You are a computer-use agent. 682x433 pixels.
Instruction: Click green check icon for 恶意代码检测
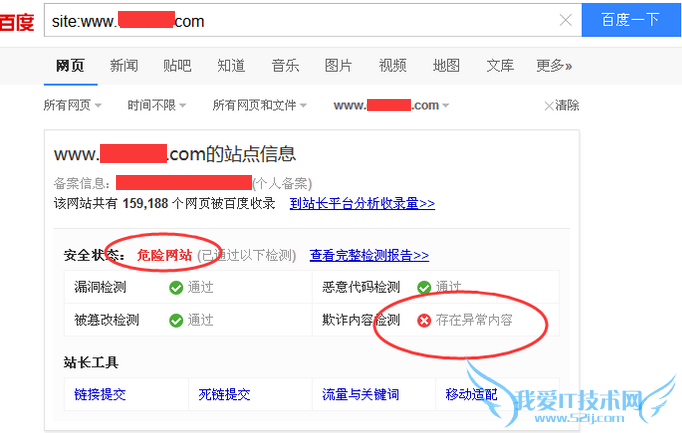click(x=424, y=287)
